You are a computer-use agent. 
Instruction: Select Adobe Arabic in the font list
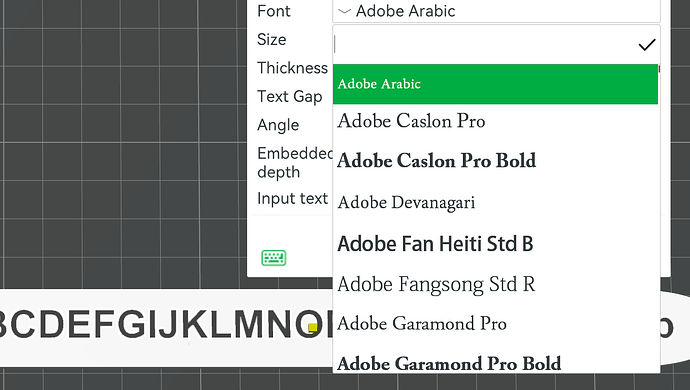point(495,84)
